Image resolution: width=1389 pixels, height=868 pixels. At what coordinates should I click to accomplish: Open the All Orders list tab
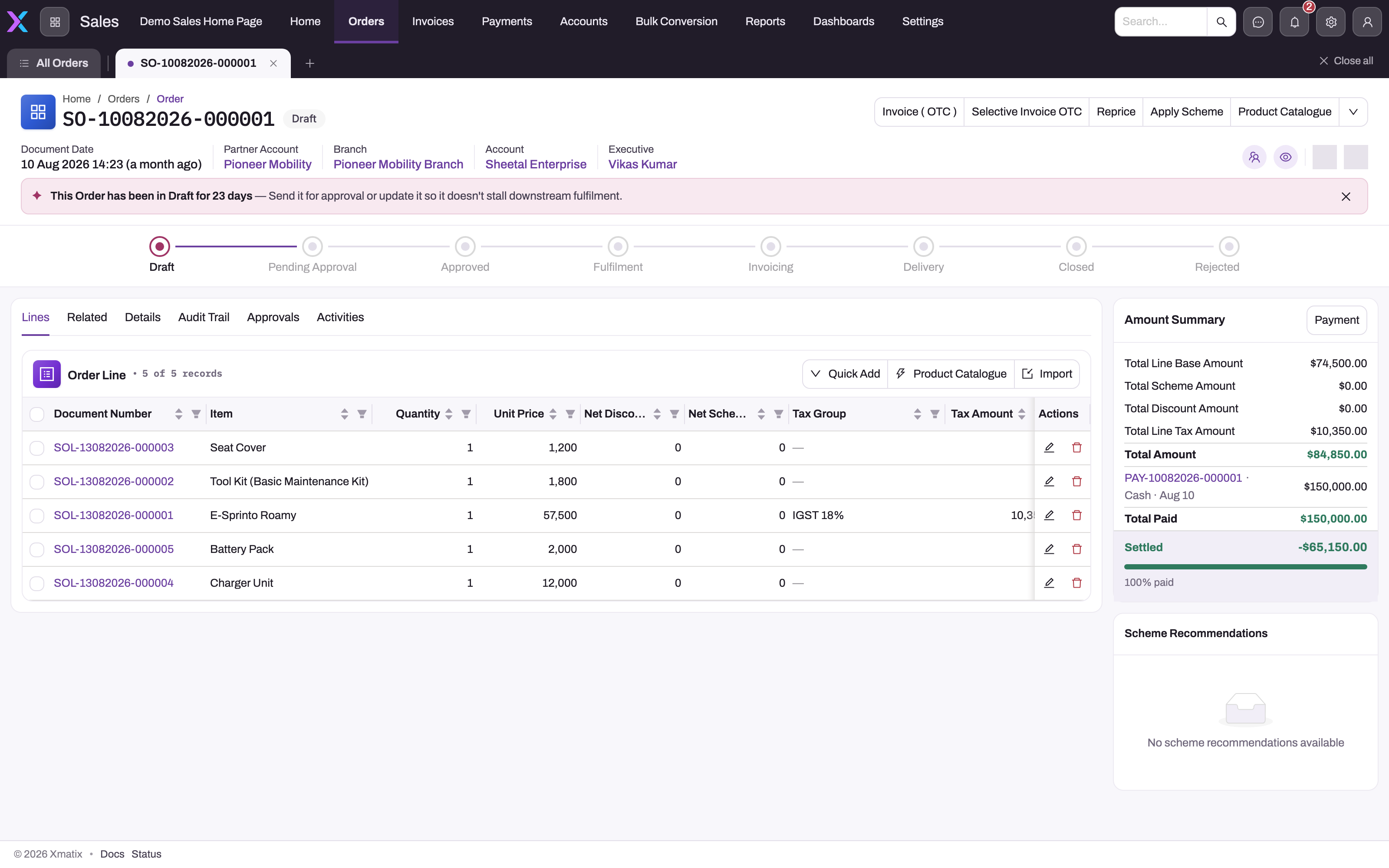coord(54,63)
